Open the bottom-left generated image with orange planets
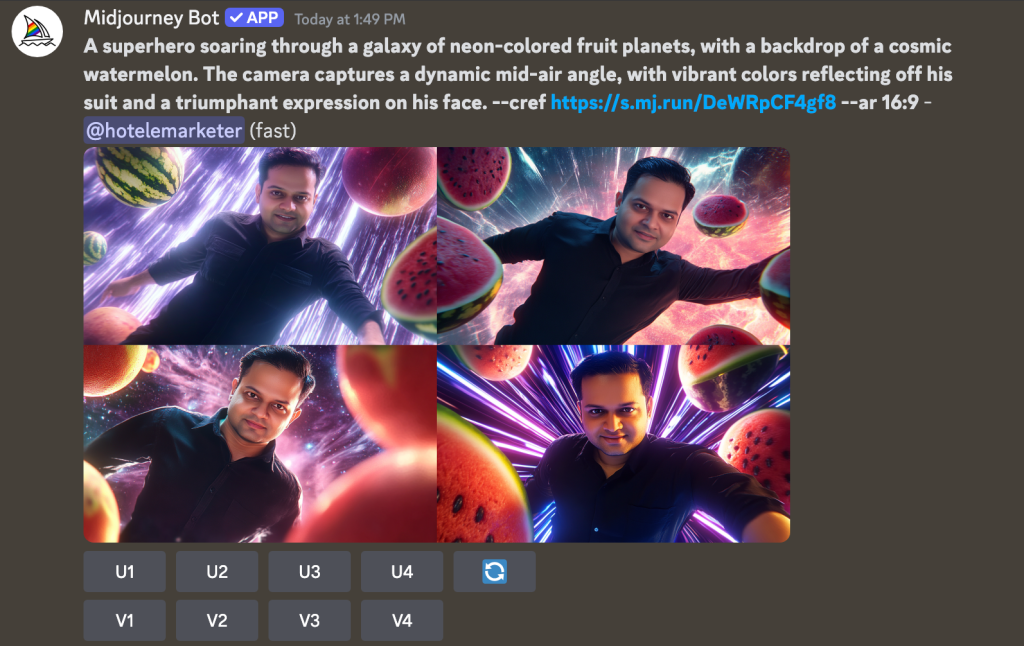The image size is (1024, 646). (x=260, y=444)
